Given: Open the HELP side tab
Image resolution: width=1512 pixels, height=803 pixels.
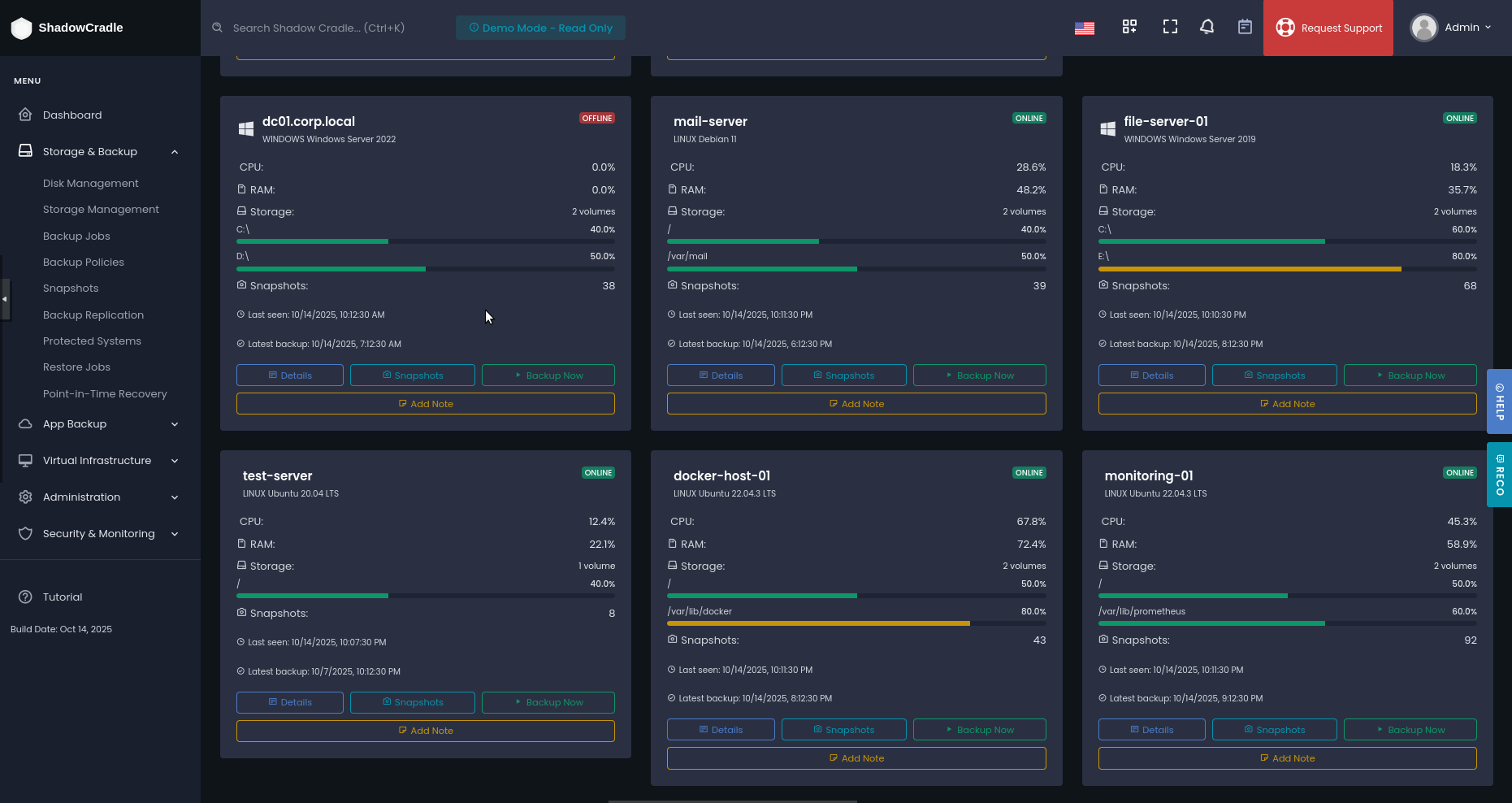Looking at the screenshot, I should click(x=1500, y=401).
